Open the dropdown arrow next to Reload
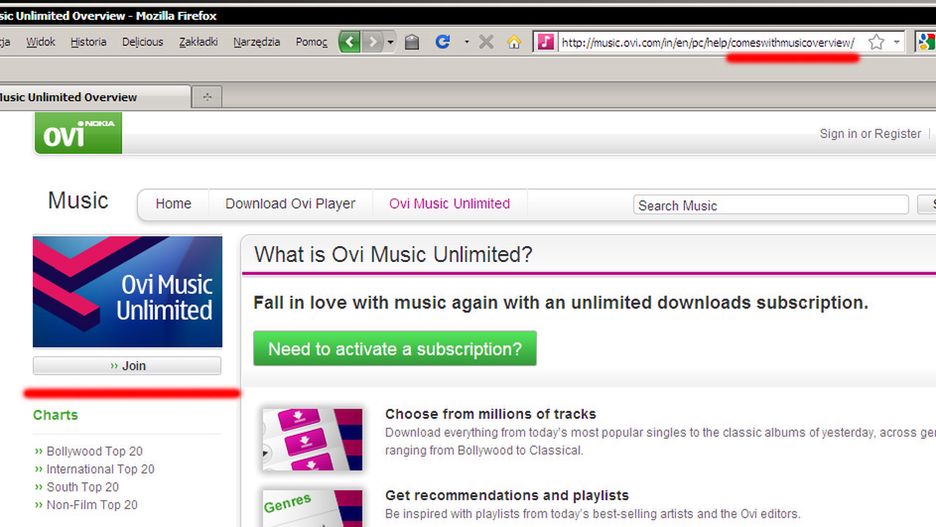936x527 pixels. coord(466,42)
